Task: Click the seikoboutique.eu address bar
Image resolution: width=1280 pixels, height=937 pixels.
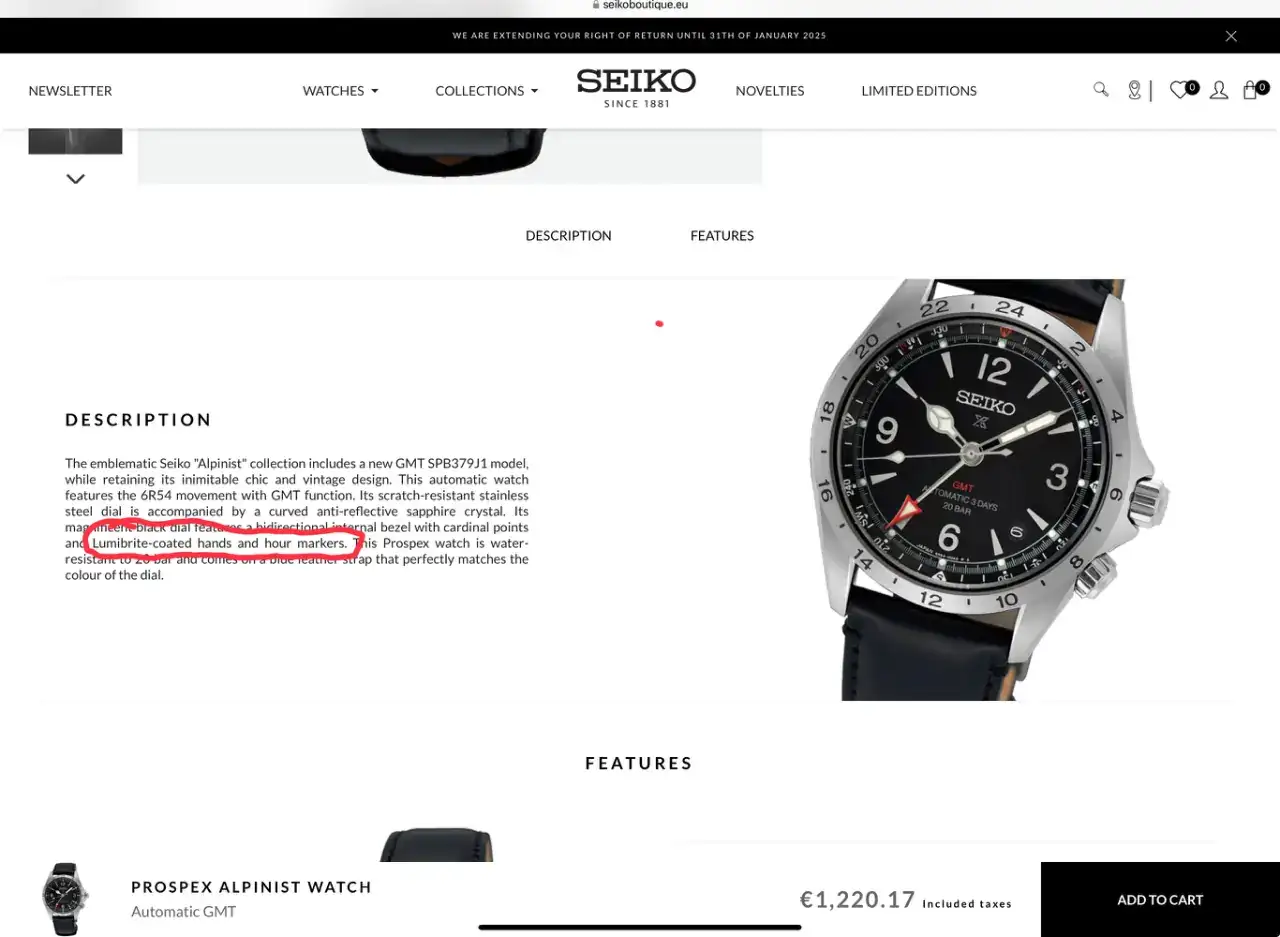Action: point(640,5)
